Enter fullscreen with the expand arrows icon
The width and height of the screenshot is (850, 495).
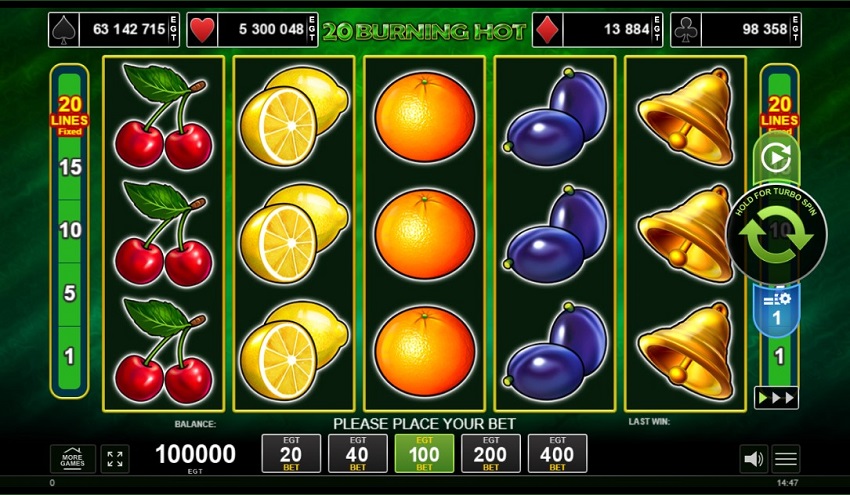(115, 459)
